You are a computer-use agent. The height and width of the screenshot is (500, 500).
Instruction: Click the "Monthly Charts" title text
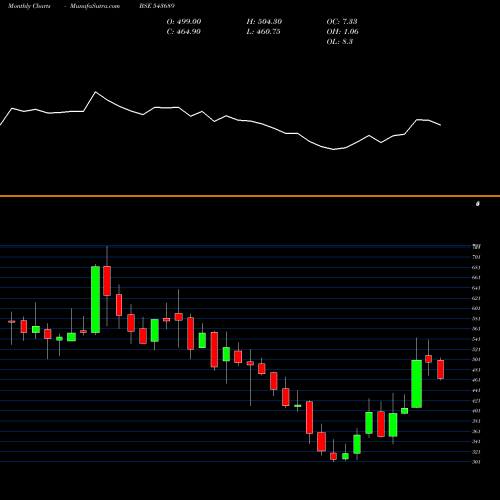pos(29,6)
